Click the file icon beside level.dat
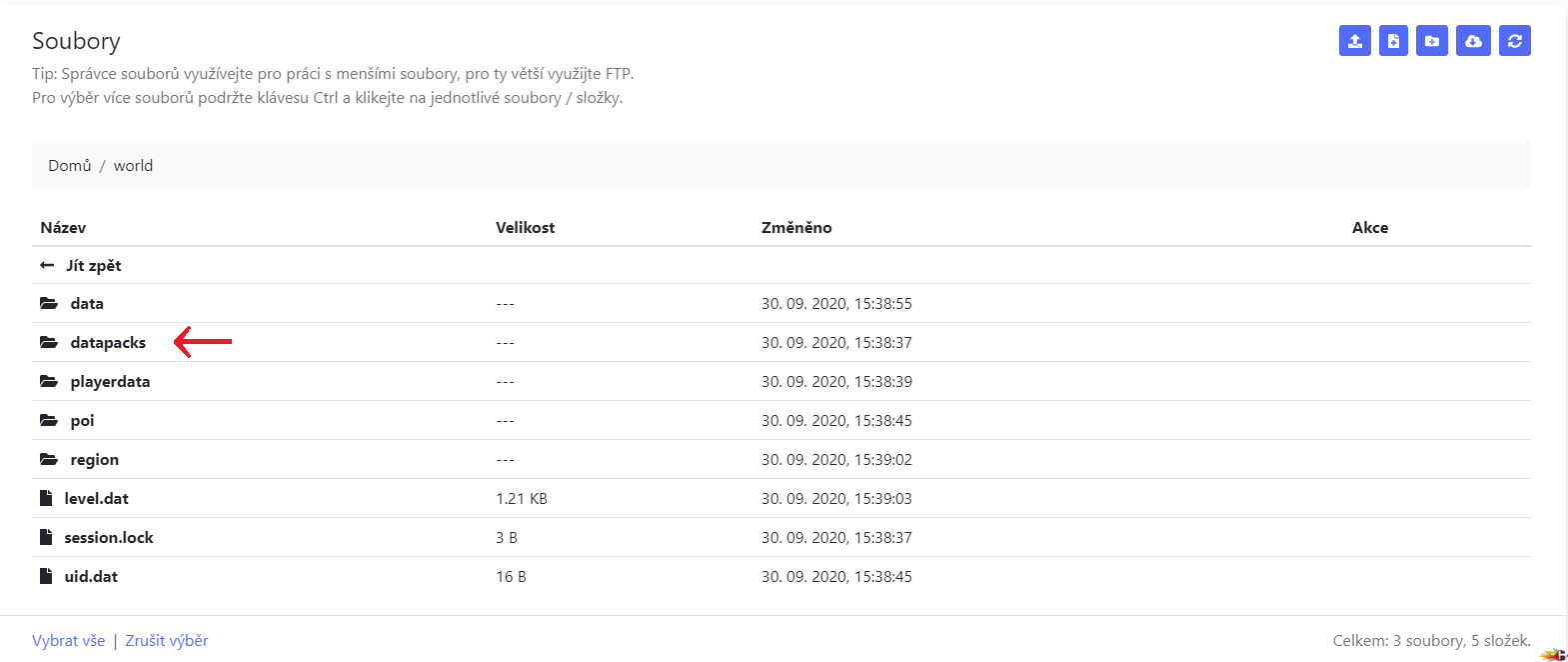This screenshot has height=662, width=1568. tap(46, 498)
